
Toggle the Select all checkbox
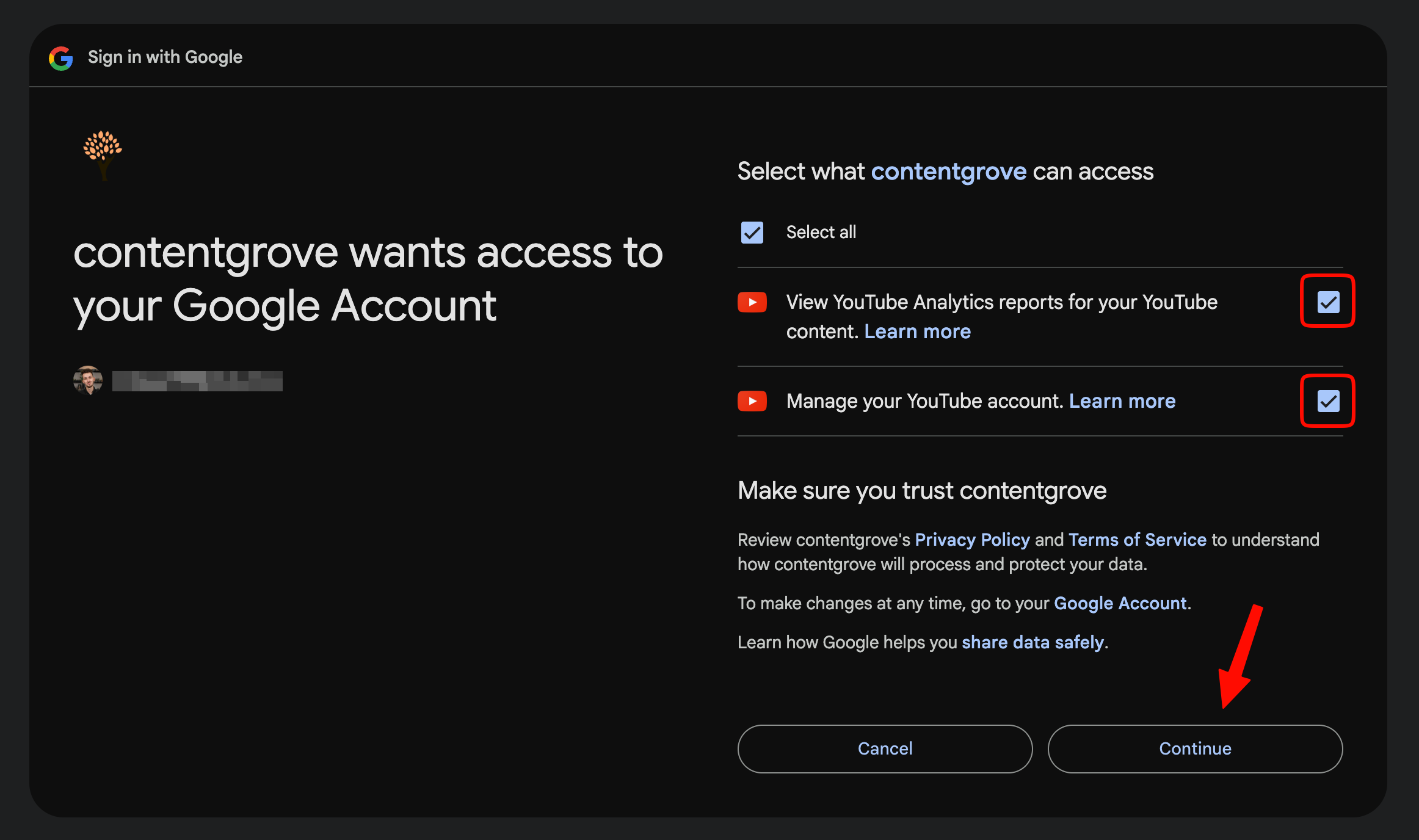click(x=752, y=233)
